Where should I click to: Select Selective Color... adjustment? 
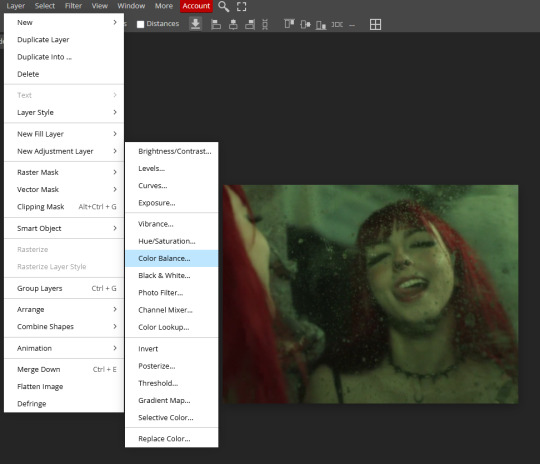click(x=172, y=417)
